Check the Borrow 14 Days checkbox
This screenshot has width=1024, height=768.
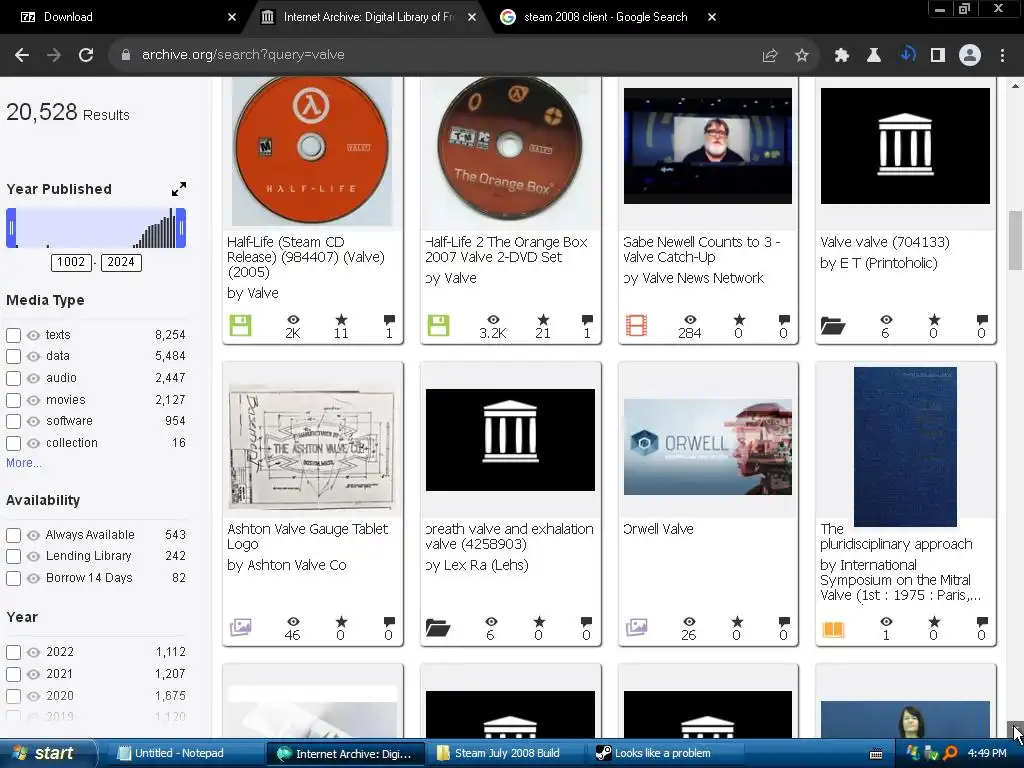[13, 578]
